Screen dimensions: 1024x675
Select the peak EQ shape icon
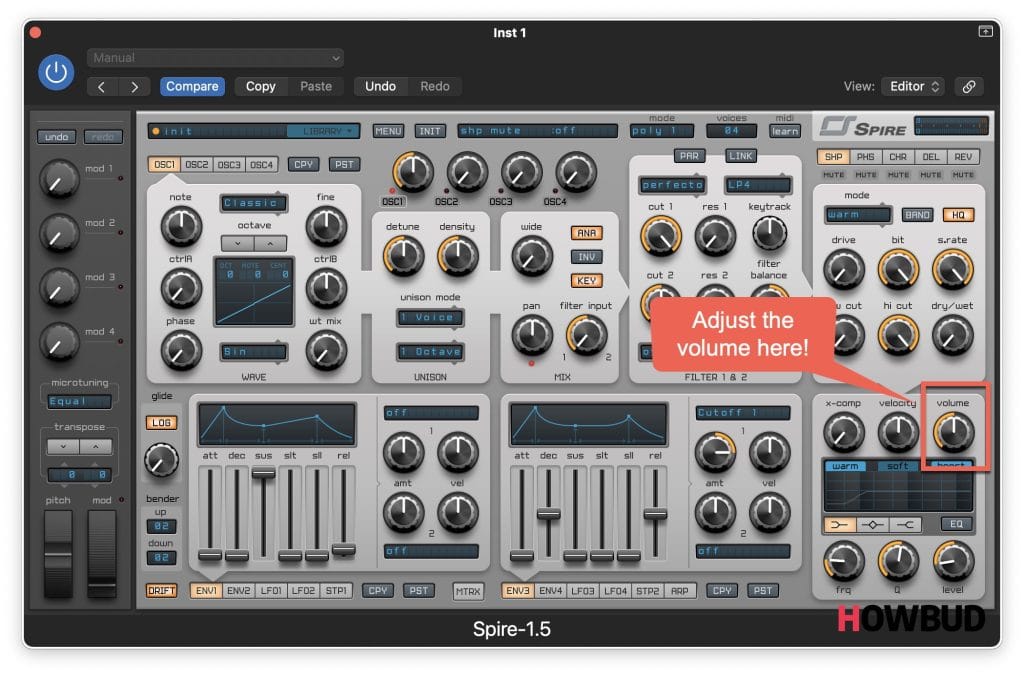[x=875, y=524]
